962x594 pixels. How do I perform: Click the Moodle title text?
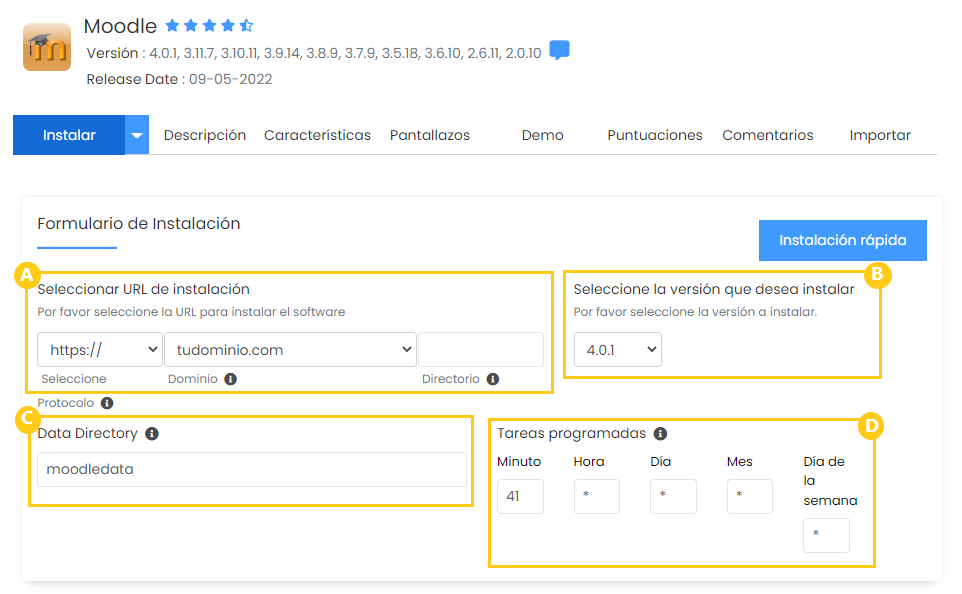(120, 26)
